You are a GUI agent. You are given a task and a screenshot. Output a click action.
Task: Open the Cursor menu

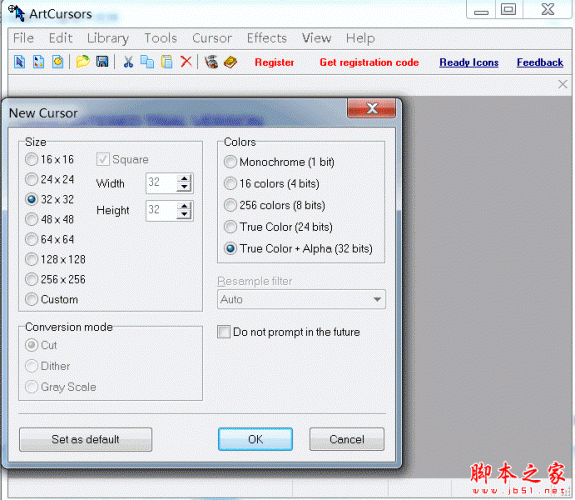(x=212, y=38)
